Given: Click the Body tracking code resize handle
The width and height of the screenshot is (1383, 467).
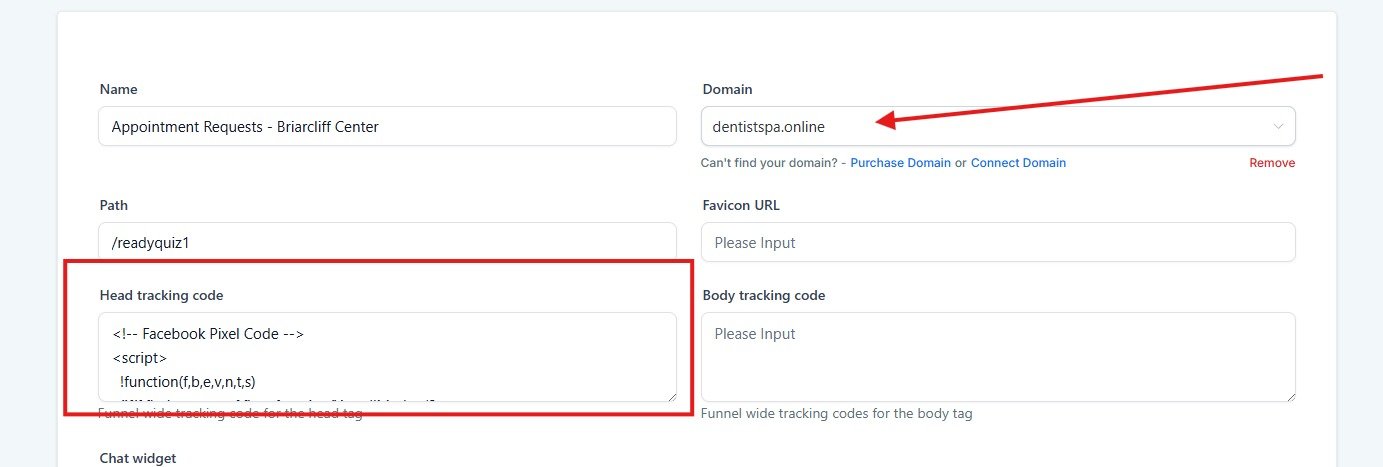Looking at the screenshot, I should (1289, 396).
